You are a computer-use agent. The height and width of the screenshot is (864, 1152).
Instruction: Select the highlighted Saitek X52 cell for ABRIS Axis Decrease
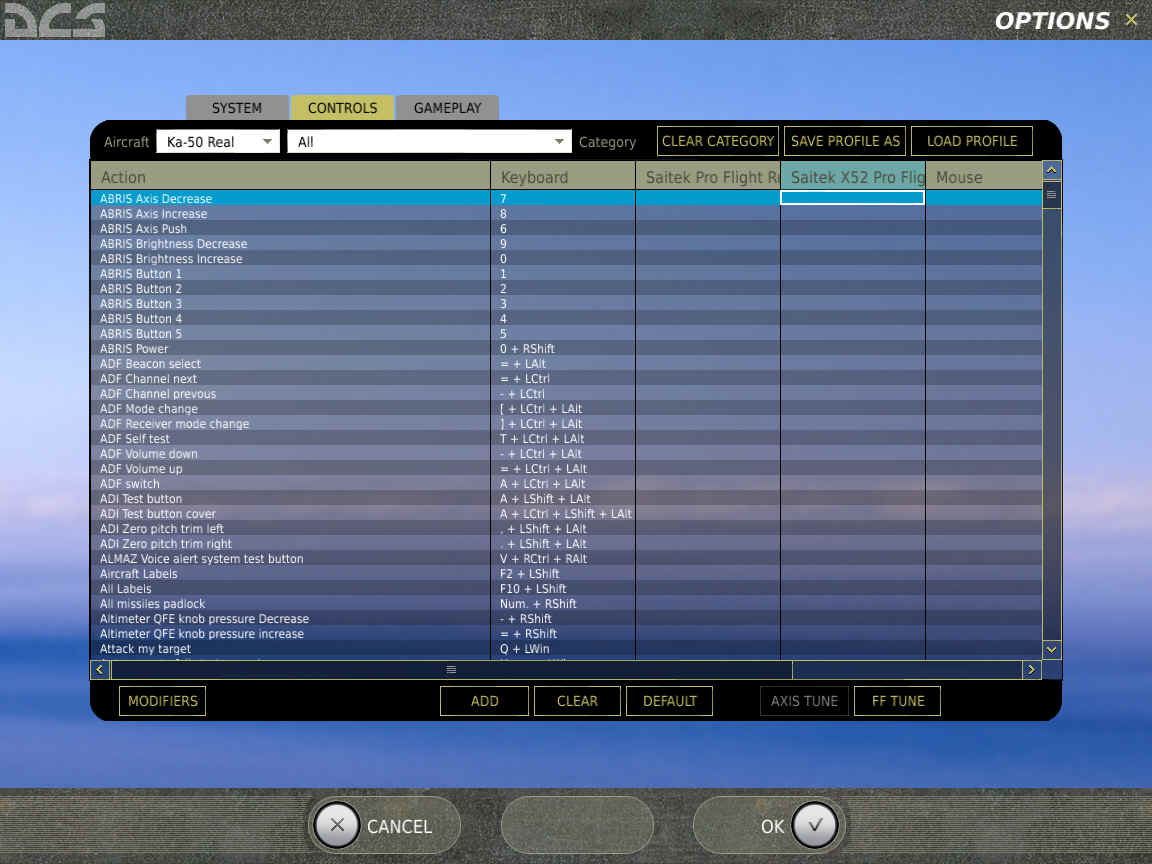(x=852, y=198)
